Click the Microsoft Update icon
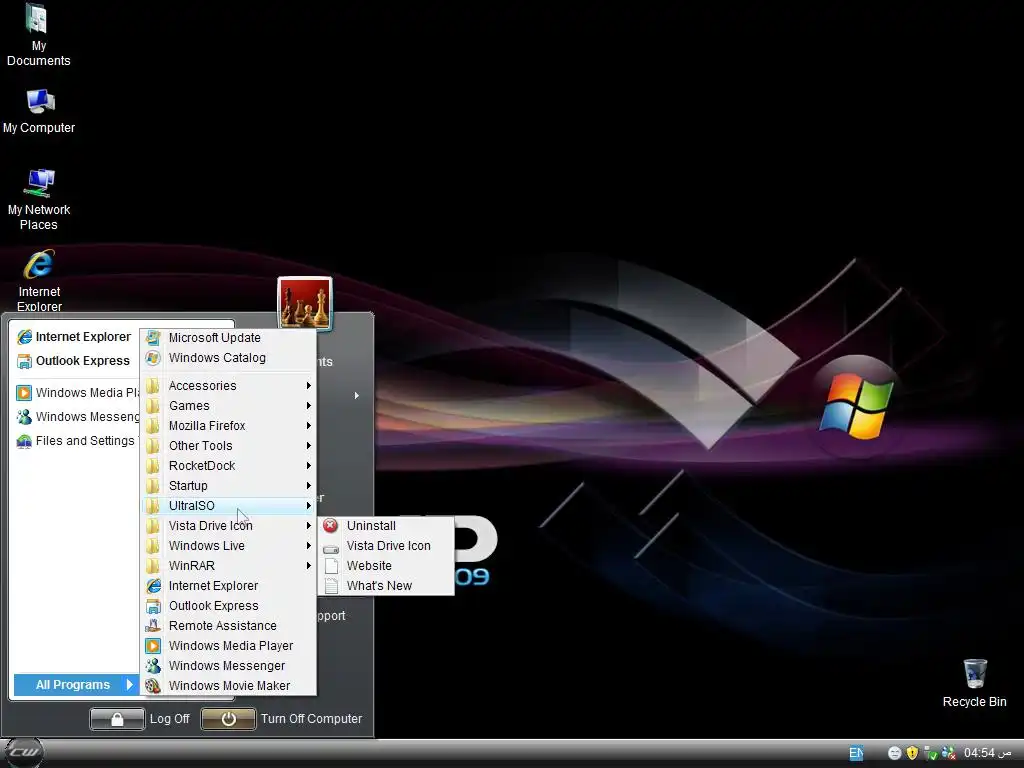Screen dimensions: 1024x768 (153, 338)
